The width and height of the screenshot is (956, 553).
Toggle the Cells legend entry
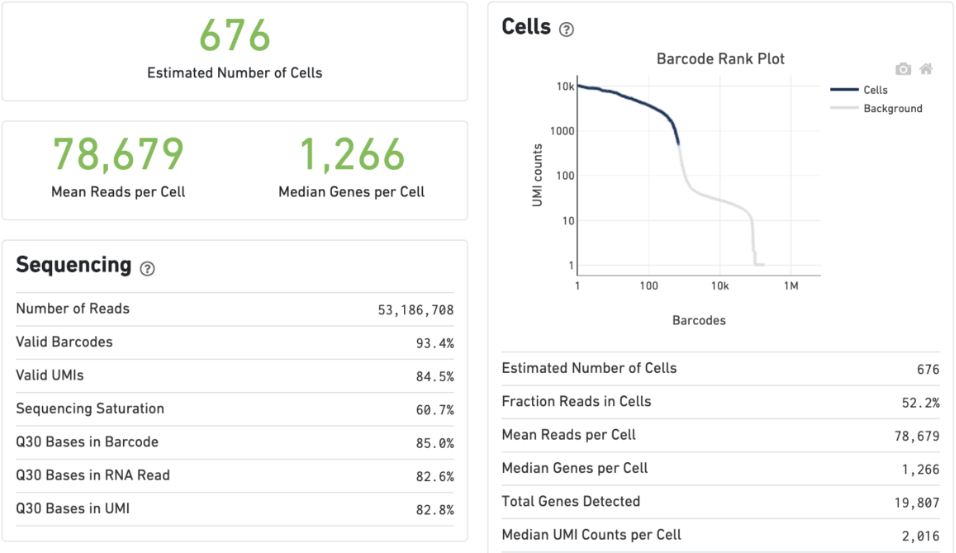coord(859,90)
